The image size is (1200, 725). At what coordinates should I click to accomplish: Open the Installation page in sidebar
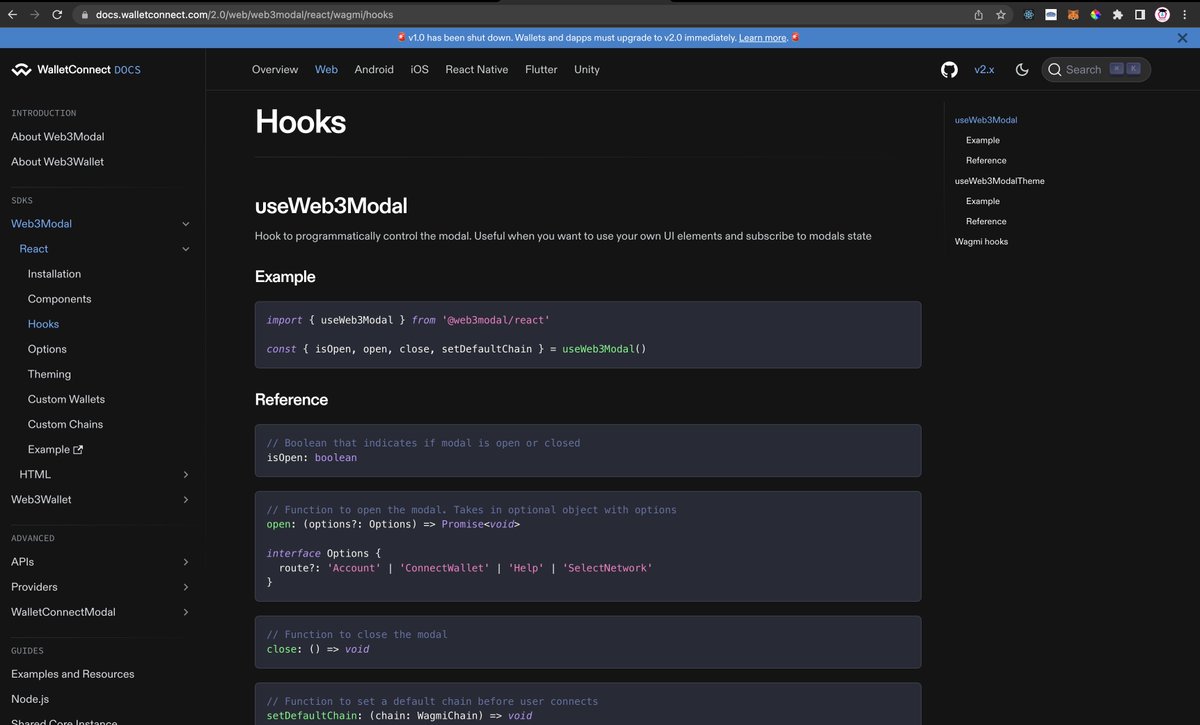tap(54, 274)
